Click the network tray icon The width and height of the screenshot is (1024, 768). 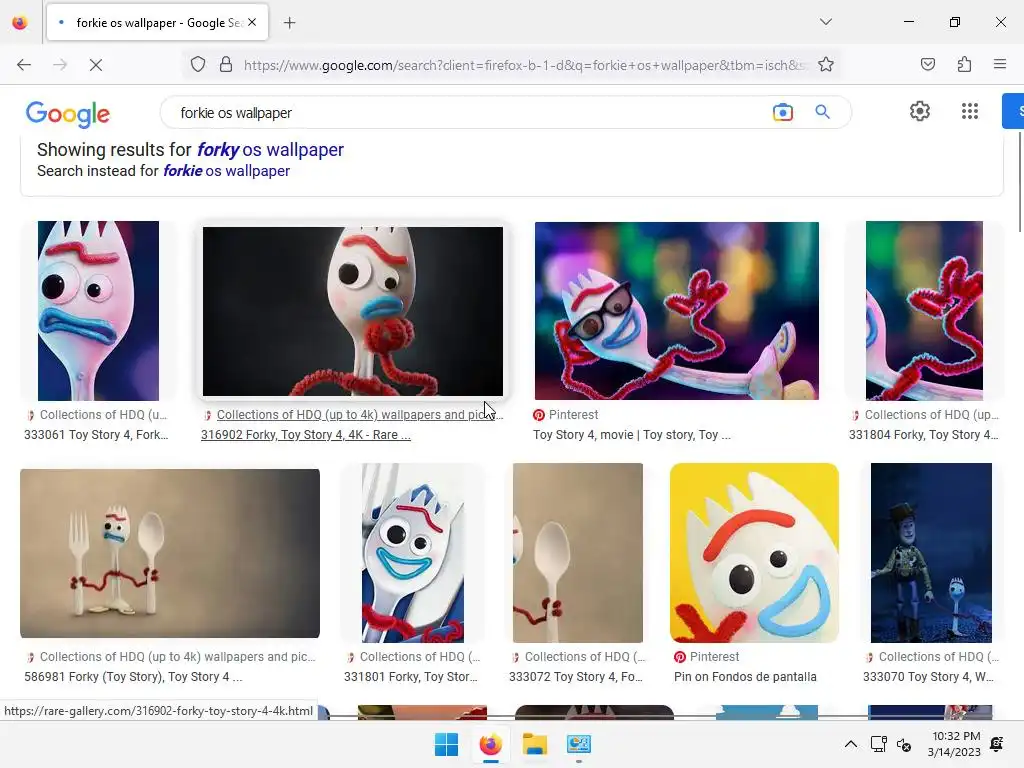click(x=878, y=744)
